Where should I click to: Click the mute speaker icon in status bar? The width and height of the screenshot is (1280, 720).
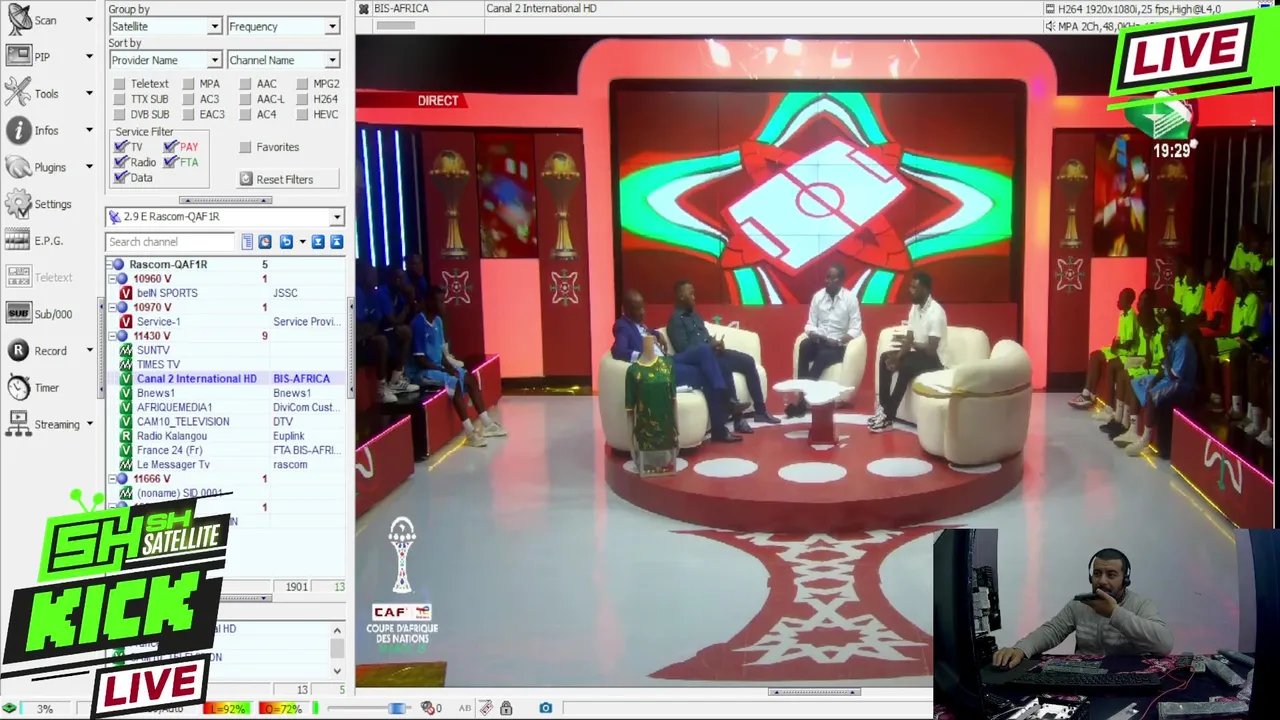point(427,708)
